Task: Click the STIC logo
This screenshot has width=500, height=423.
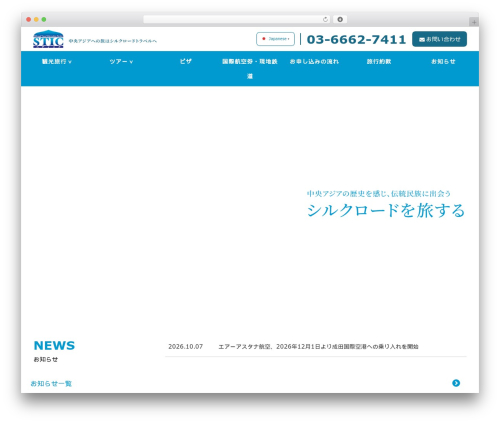Action: (48, 39)
